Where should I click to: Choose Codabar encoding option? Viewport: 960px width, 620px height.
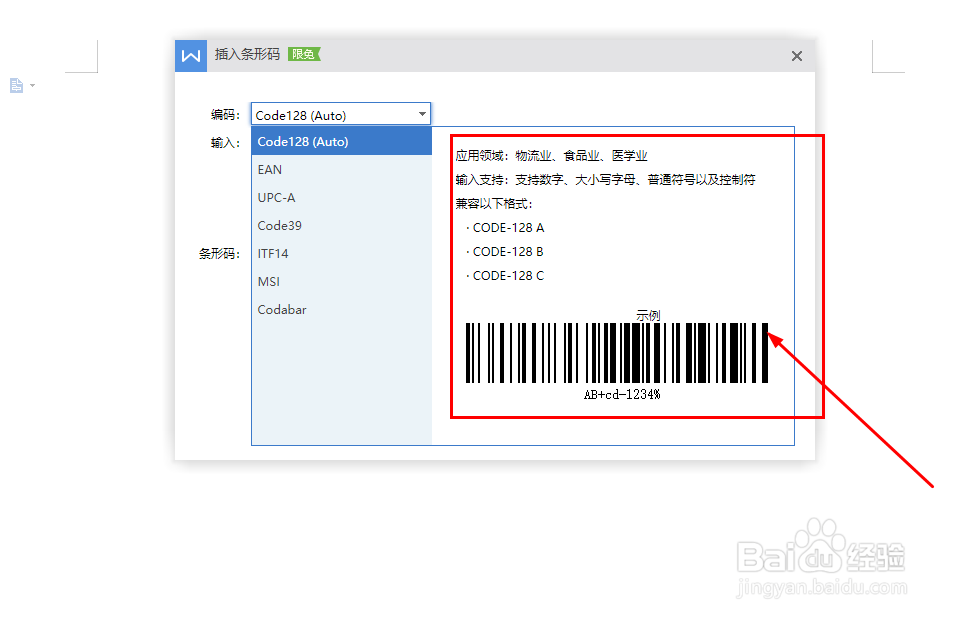342,310
